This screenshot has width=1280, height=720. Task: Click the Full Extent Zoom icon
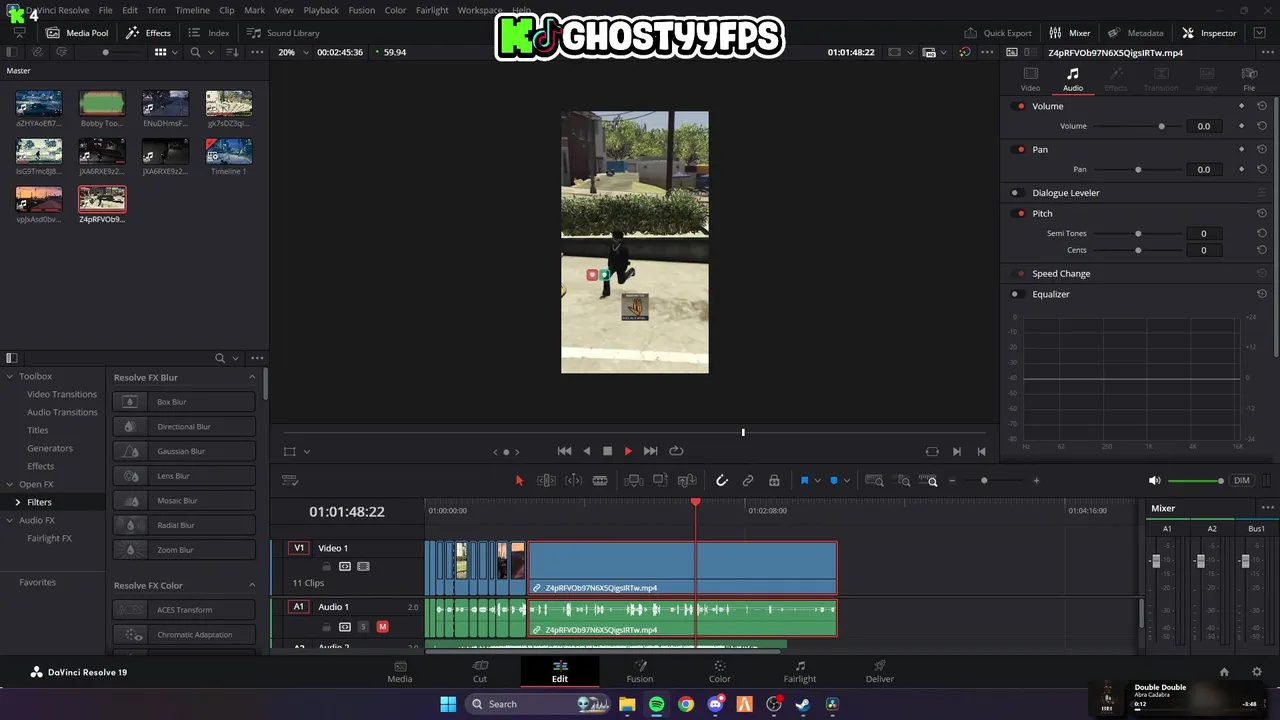874,481
